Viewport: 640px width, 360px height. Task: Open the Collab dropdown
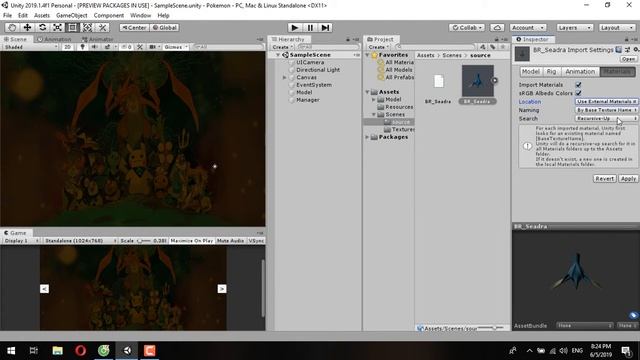[467, 27]
